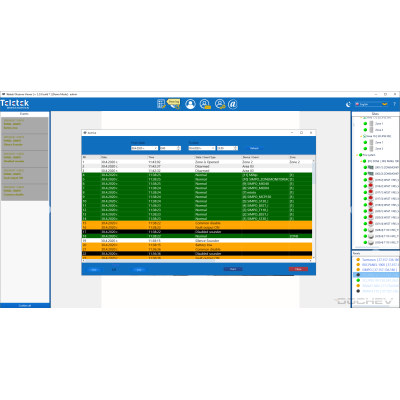Open the plain user profile icon
This screenshot has width=400, height=400.
click(x=190, y=104)
